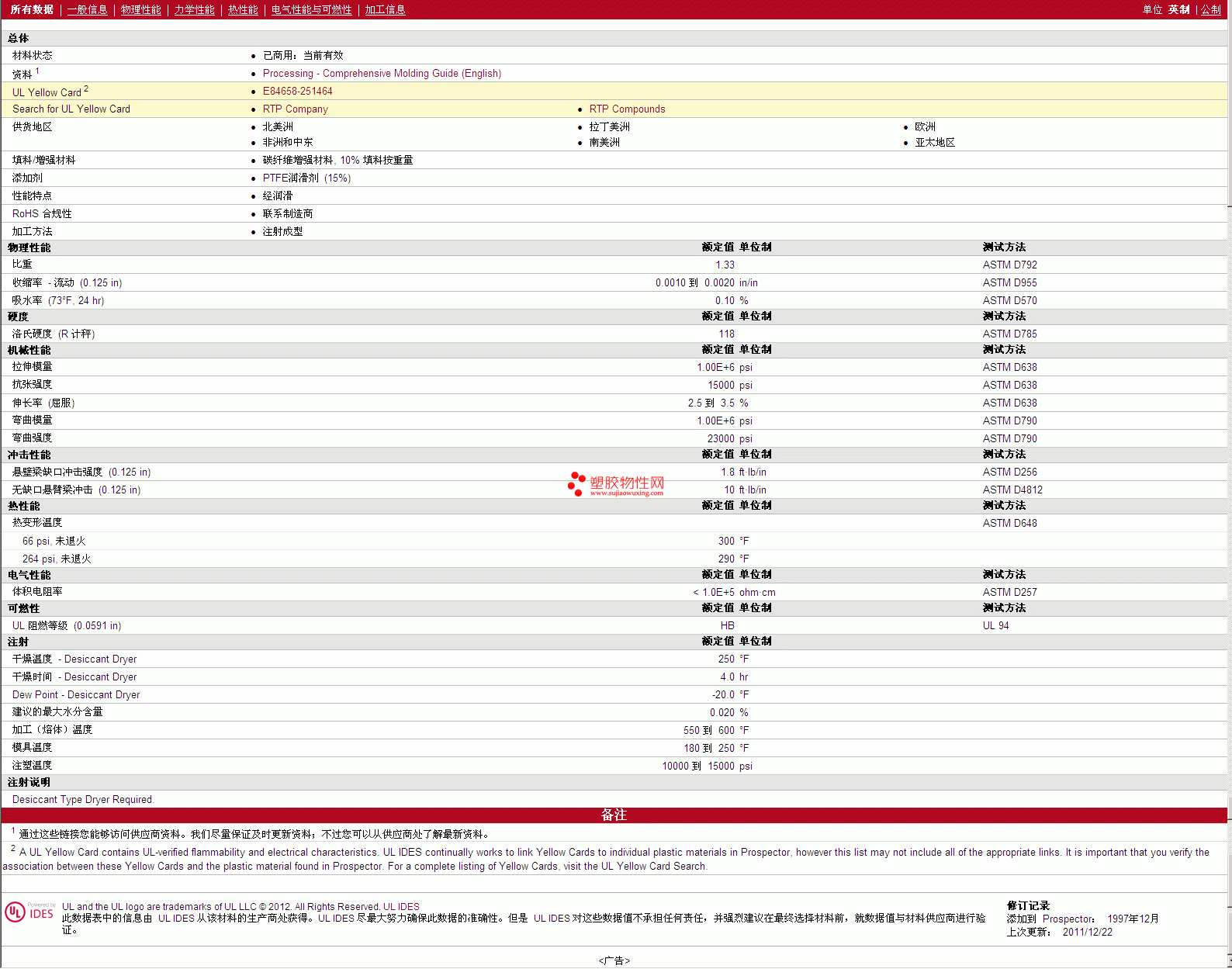This screenshot has height=969, width=1232.
Task: Click the 体积电阻率 row label
Action: [37, 591]
